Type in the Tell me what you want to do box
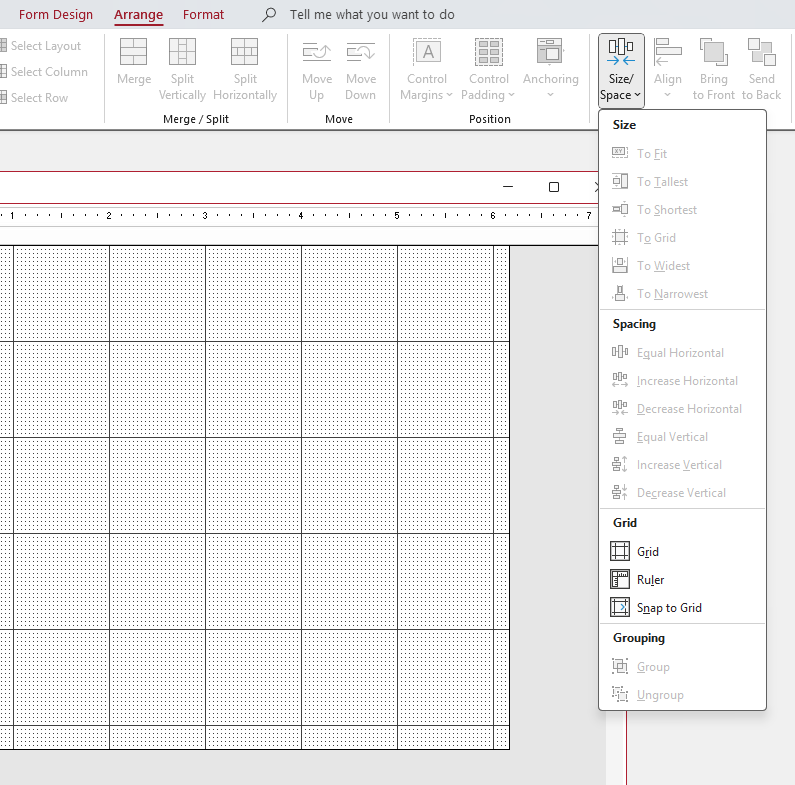795x785 pixels. click(372, 15)
